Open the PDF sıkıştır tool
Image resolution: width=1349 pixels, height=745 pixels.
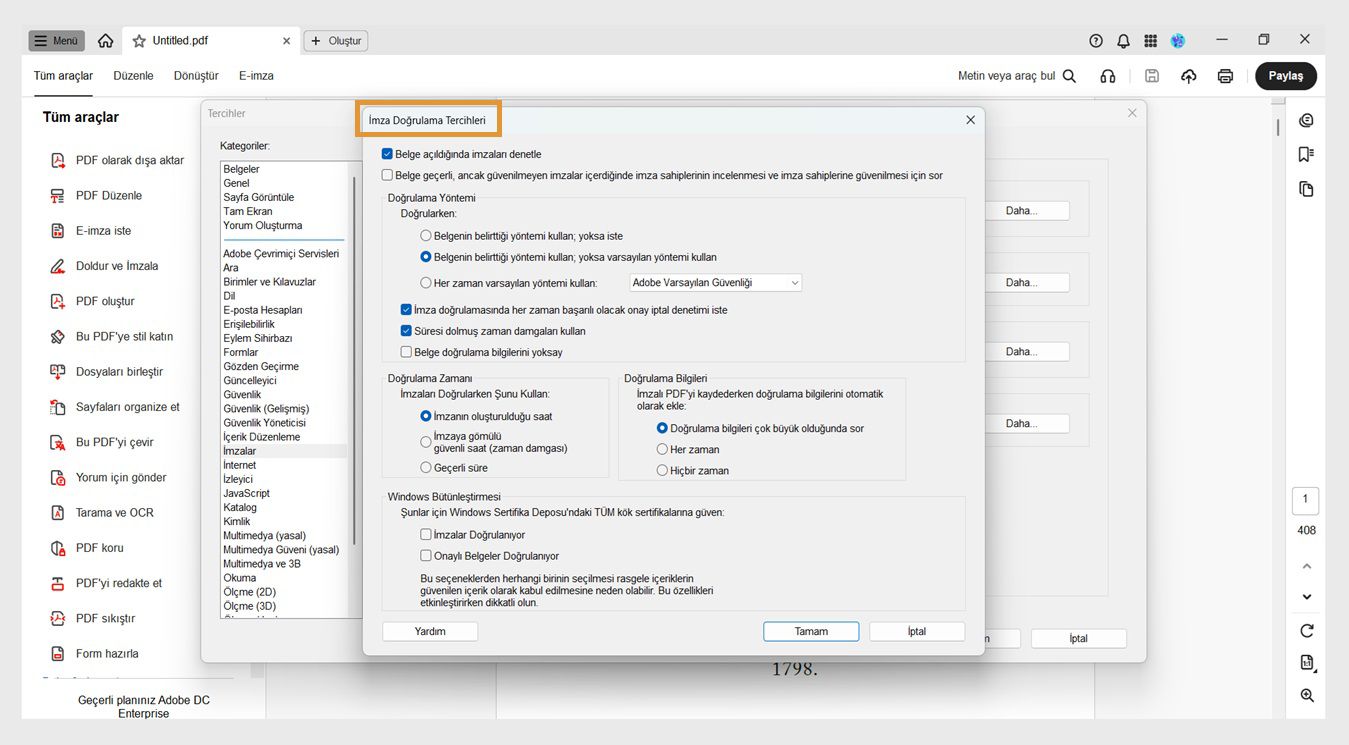click(92, 618)
